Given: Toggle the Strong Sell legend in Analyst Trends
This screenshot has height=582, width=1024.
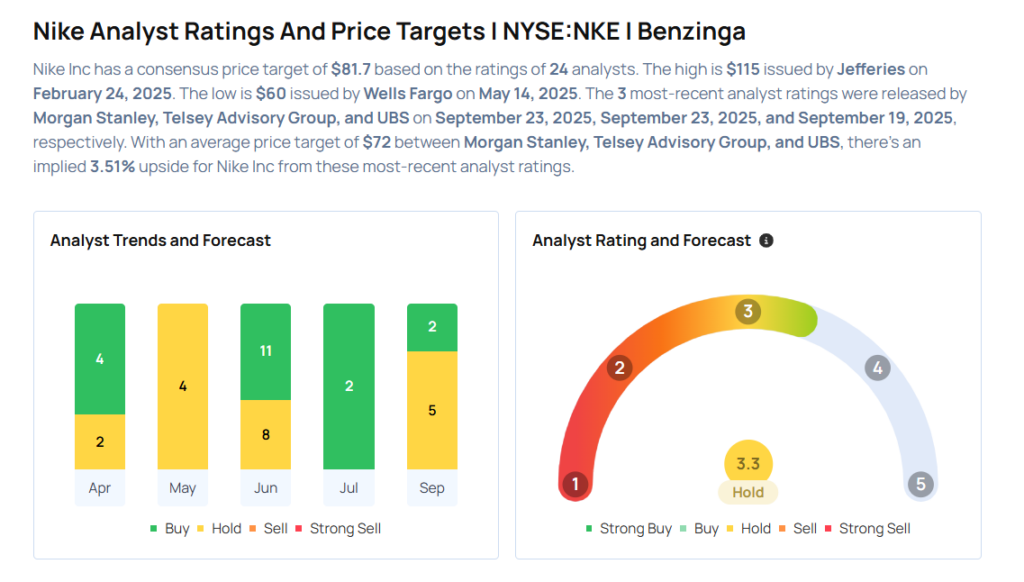Looking at the screenshot, I should click(x=338, y=528).
